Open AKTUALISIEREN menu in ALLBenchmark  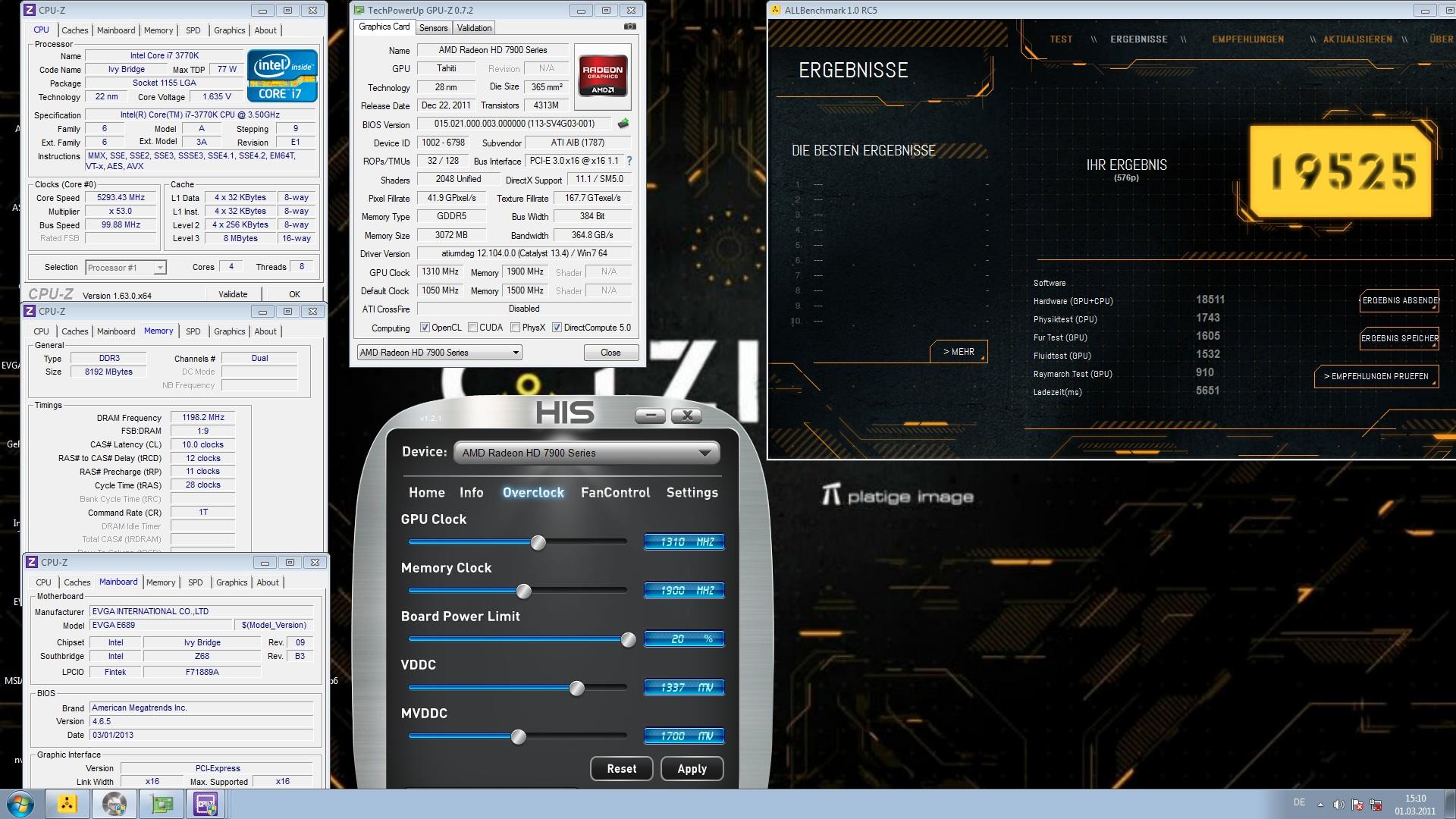click(x=1357, y=39)
